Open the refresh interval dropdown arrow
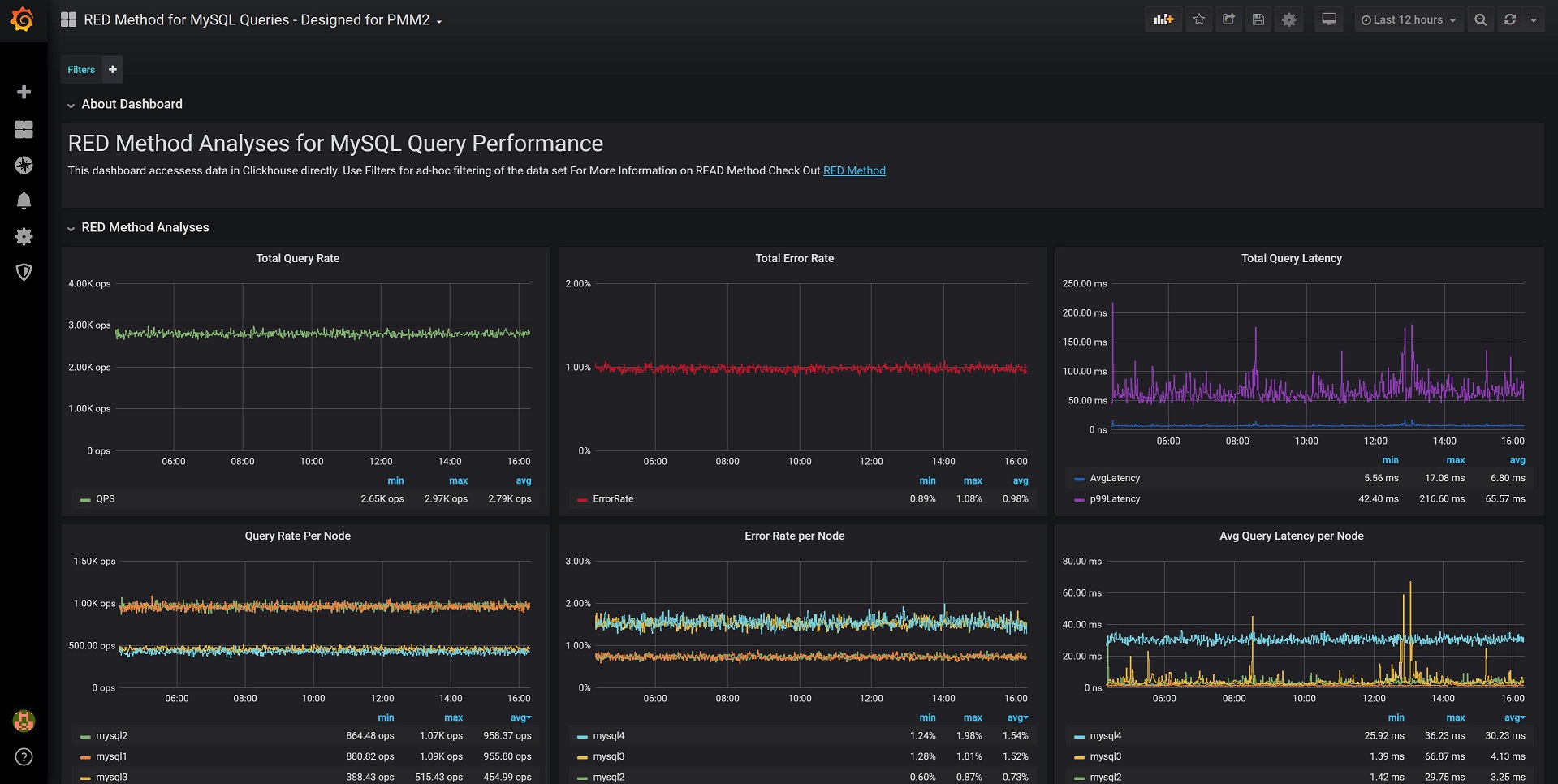Screen dimensions: 1558x784 (1534, 19)
